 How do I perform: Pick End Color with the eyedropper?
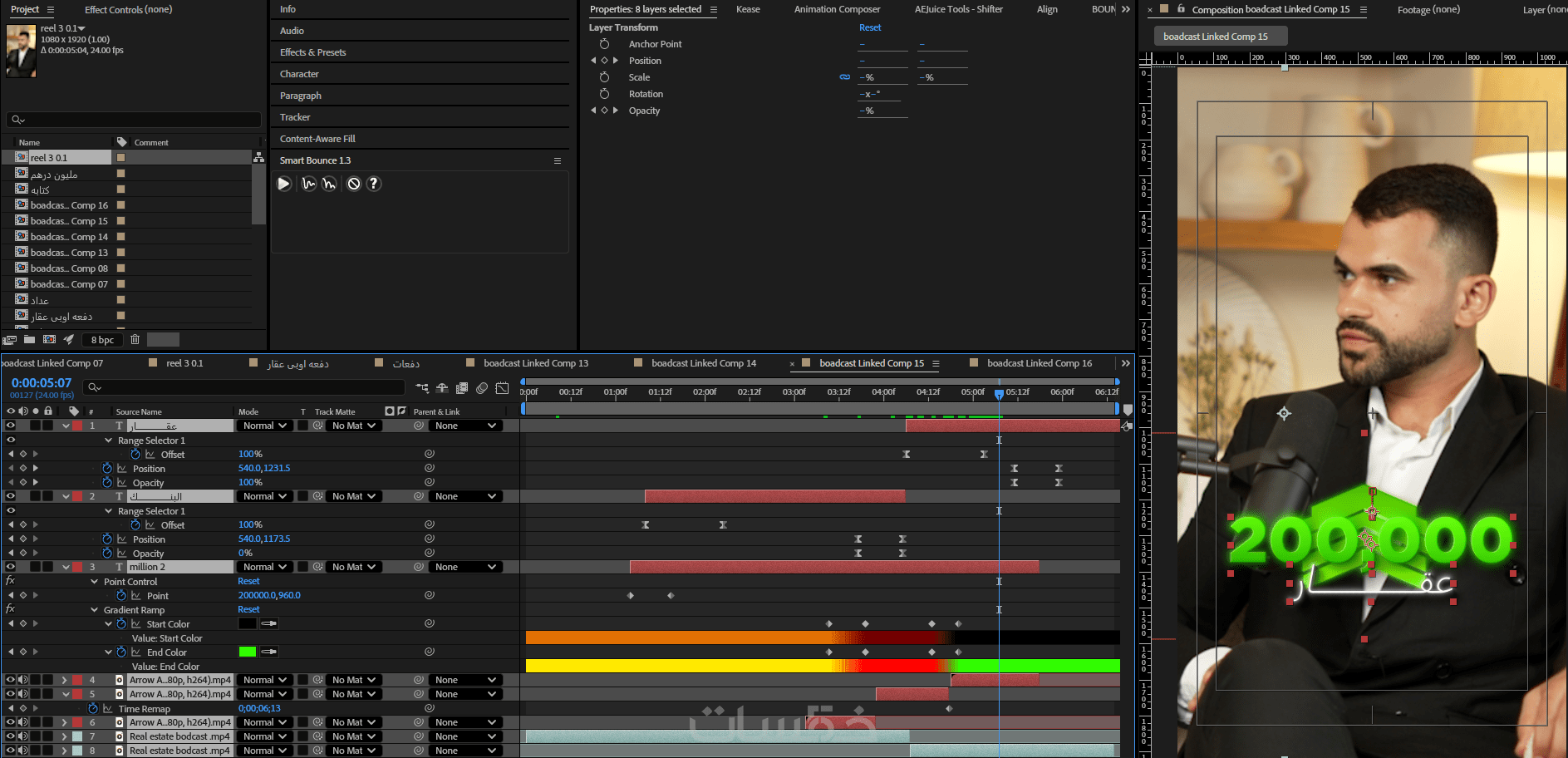point(269,652)
